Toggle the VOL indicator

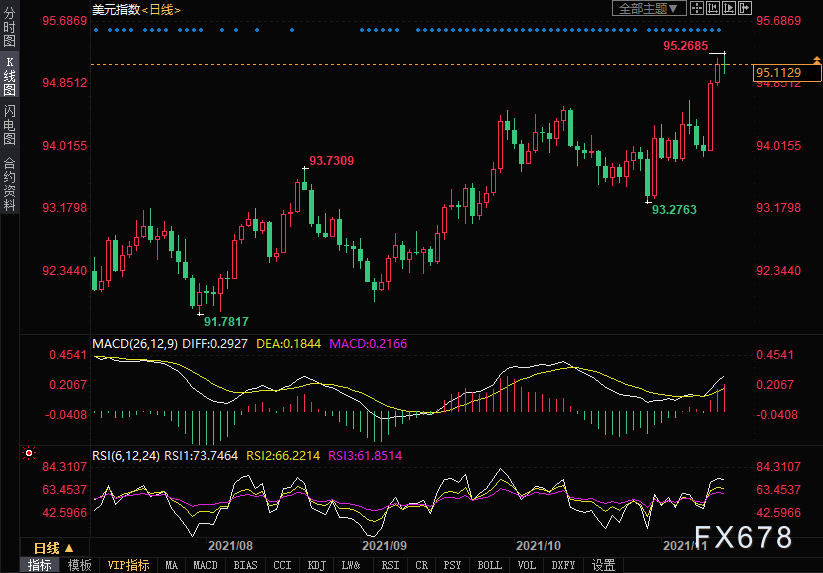(x=528, y=565)
